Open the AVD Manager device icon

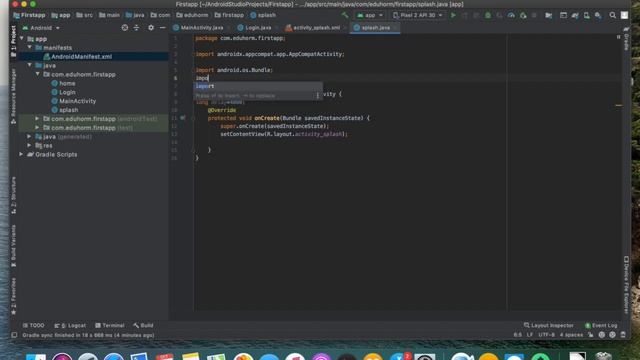[x=587, y=15]
